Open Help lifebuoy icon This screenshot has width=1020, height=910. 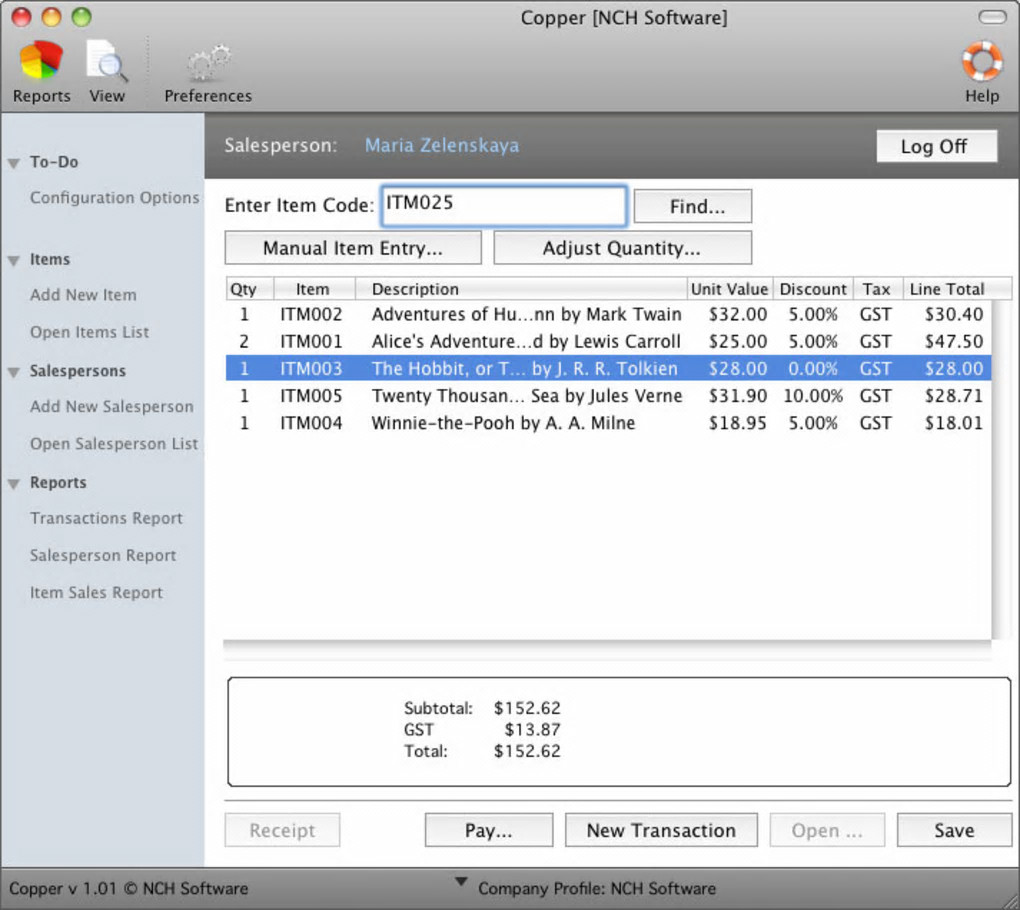pos(982,62)
